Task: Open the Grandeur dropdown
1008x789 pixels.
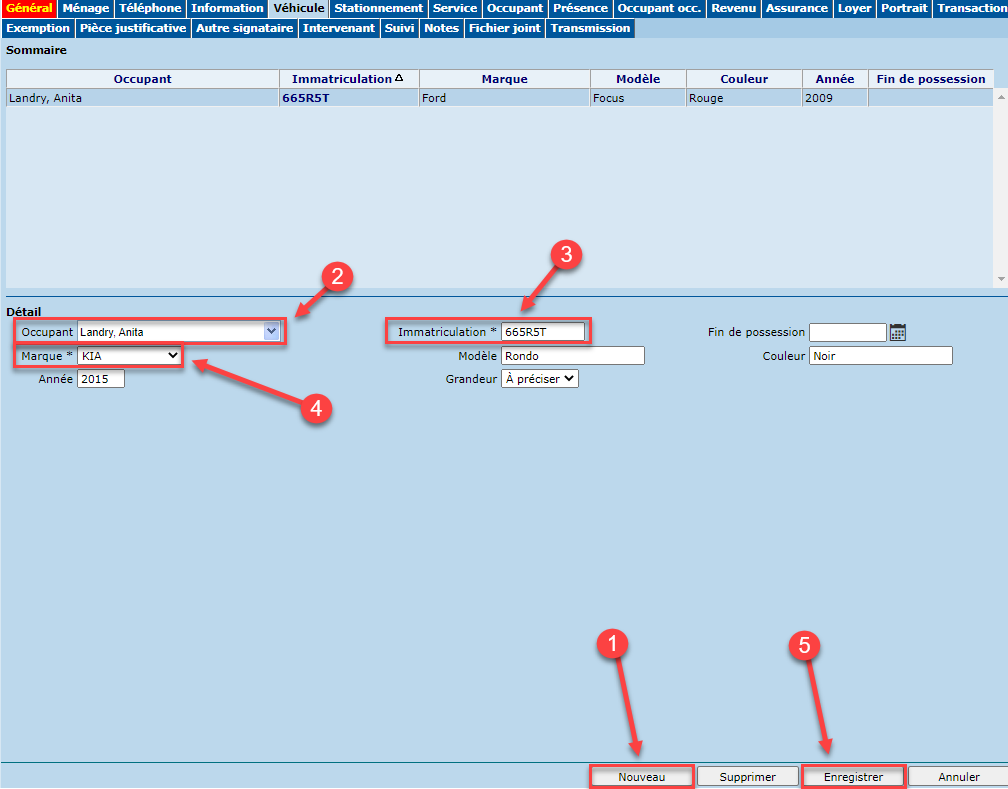Action: 539,379
